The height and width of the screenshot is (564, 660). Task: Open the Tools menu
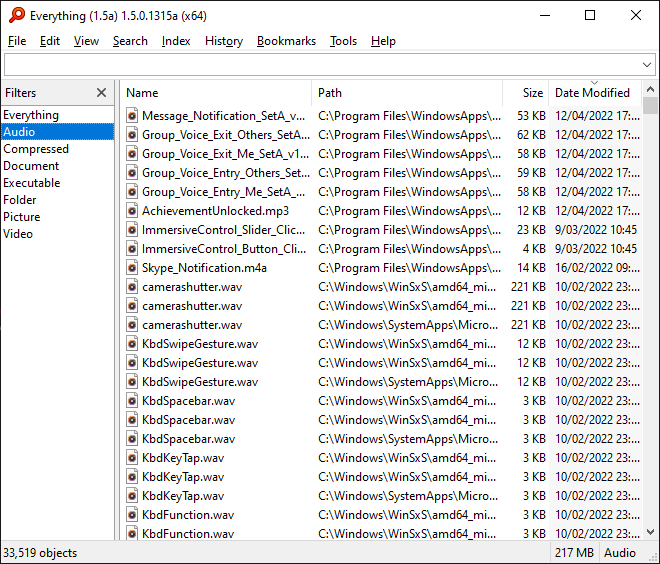(343, 41)
